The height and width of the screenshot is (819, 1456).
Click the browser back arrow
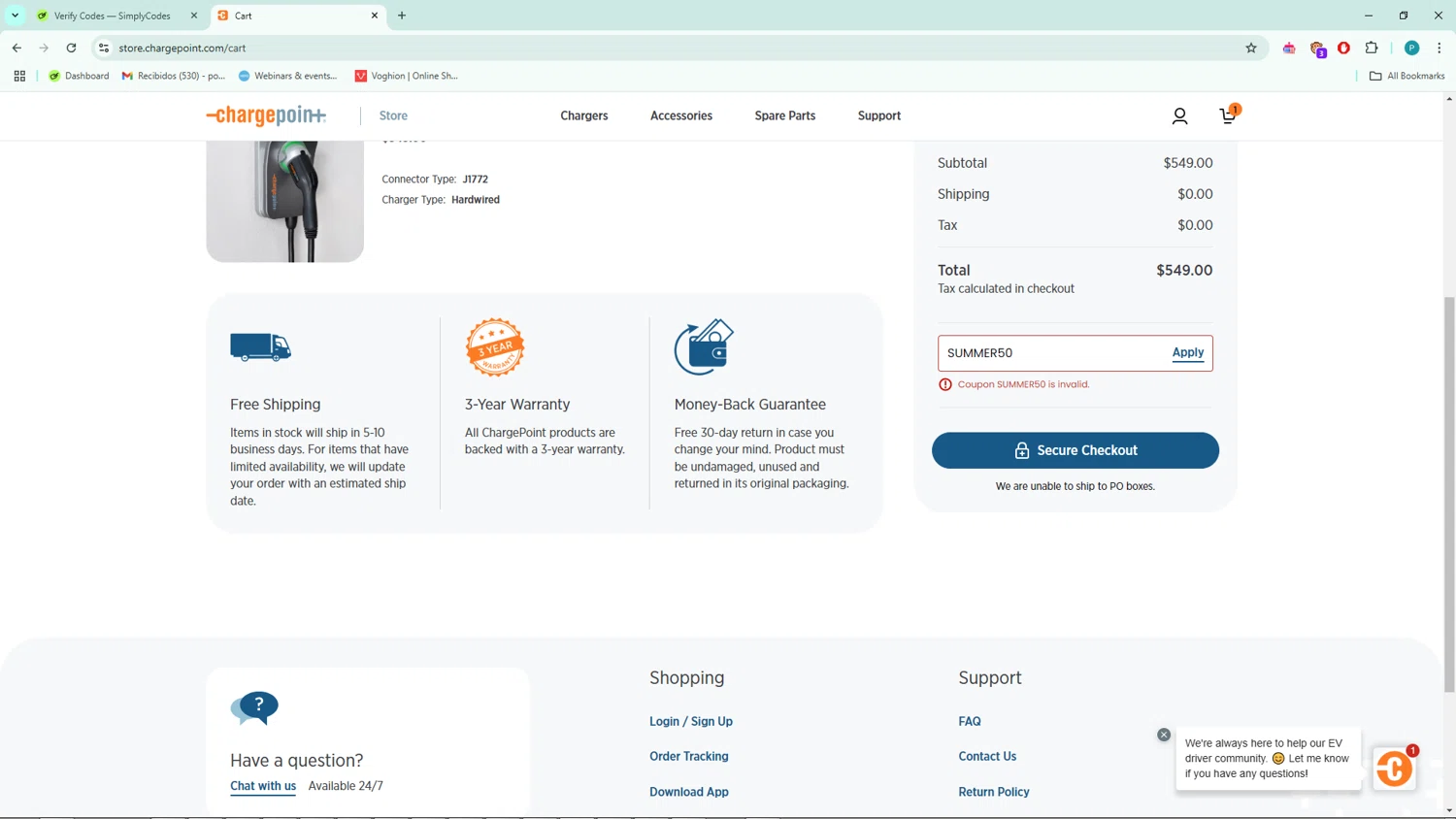[x=17, y=48]
